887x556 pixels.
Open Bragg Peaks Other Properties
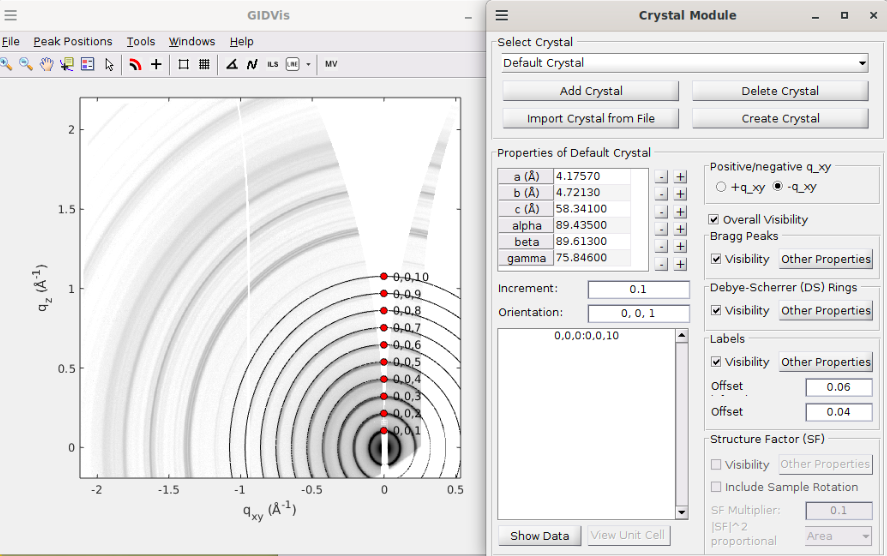[825, 259]
